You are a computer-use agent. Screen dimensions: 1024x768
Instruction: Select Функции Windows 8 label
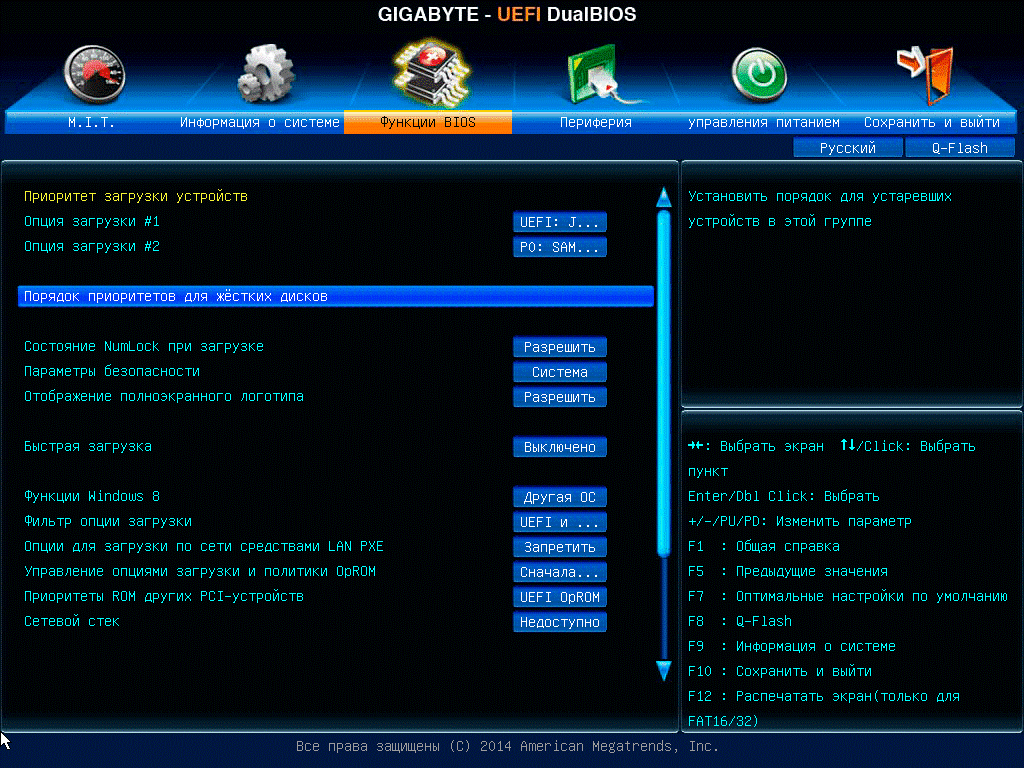[91, 496]
